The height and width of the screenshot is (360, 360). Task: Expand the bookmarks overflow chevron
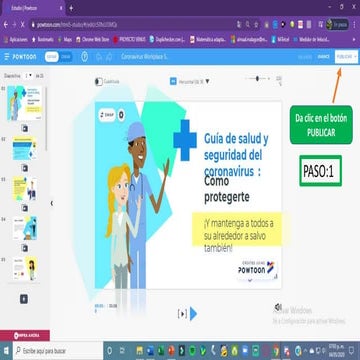click(354, 39)
